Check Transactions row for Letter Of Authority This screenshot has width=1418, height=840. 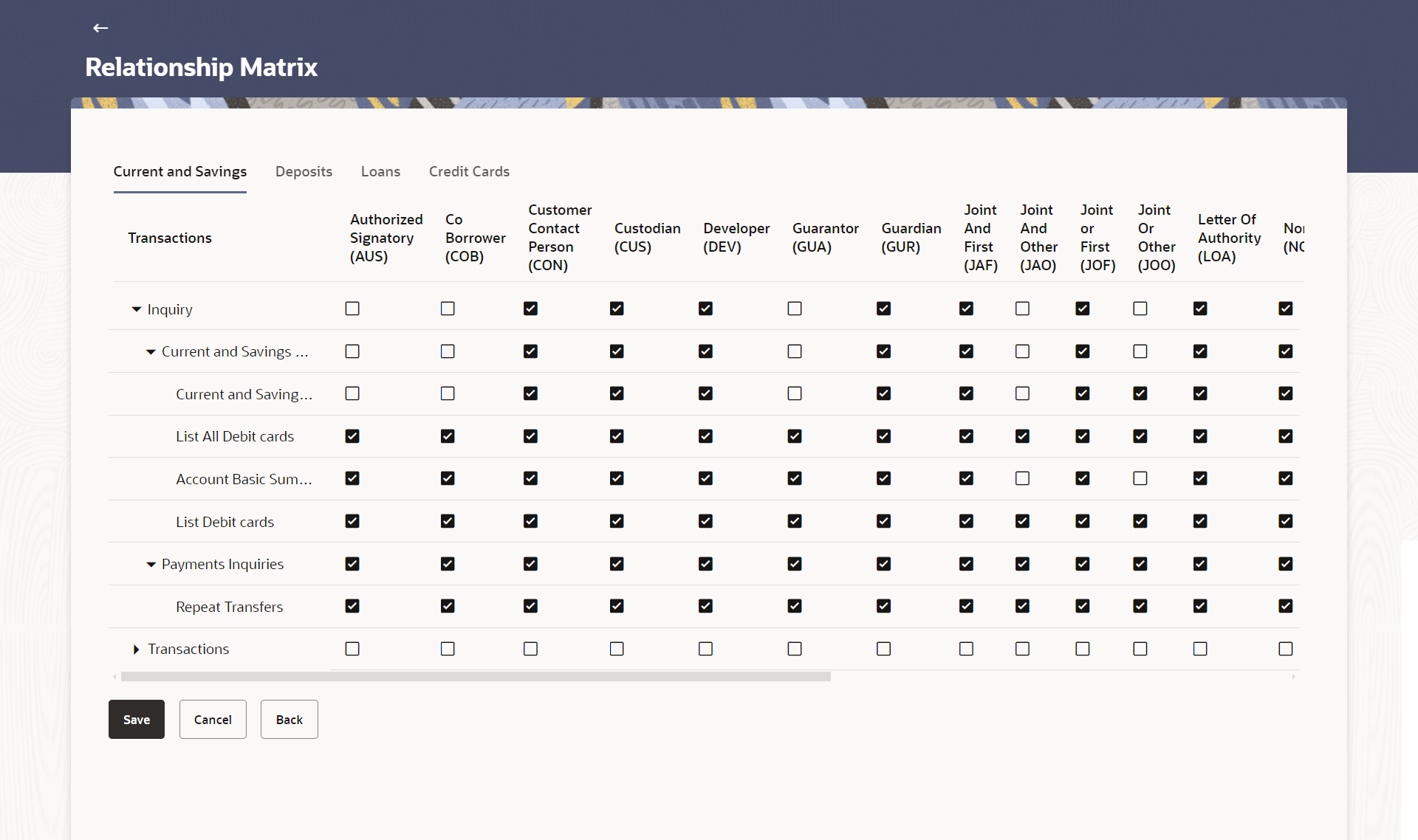coord(1200,649)
